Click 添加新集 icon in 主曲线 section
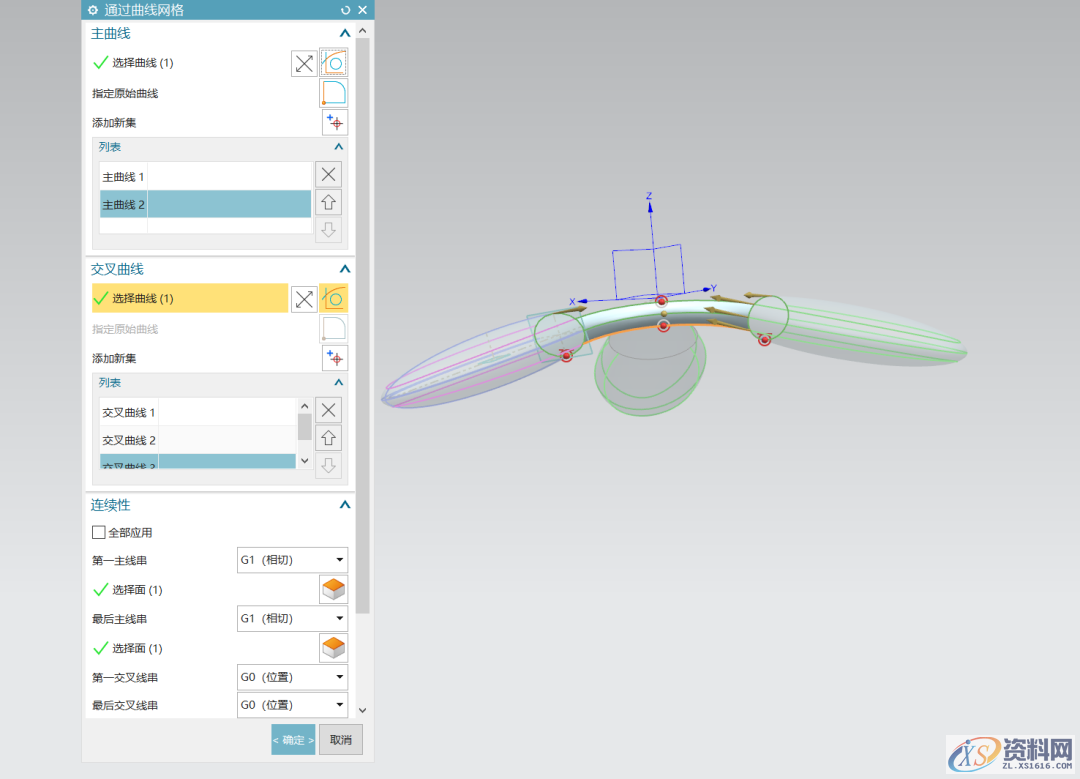Screen dimensions: 1080x779 (x=334, y=123)
